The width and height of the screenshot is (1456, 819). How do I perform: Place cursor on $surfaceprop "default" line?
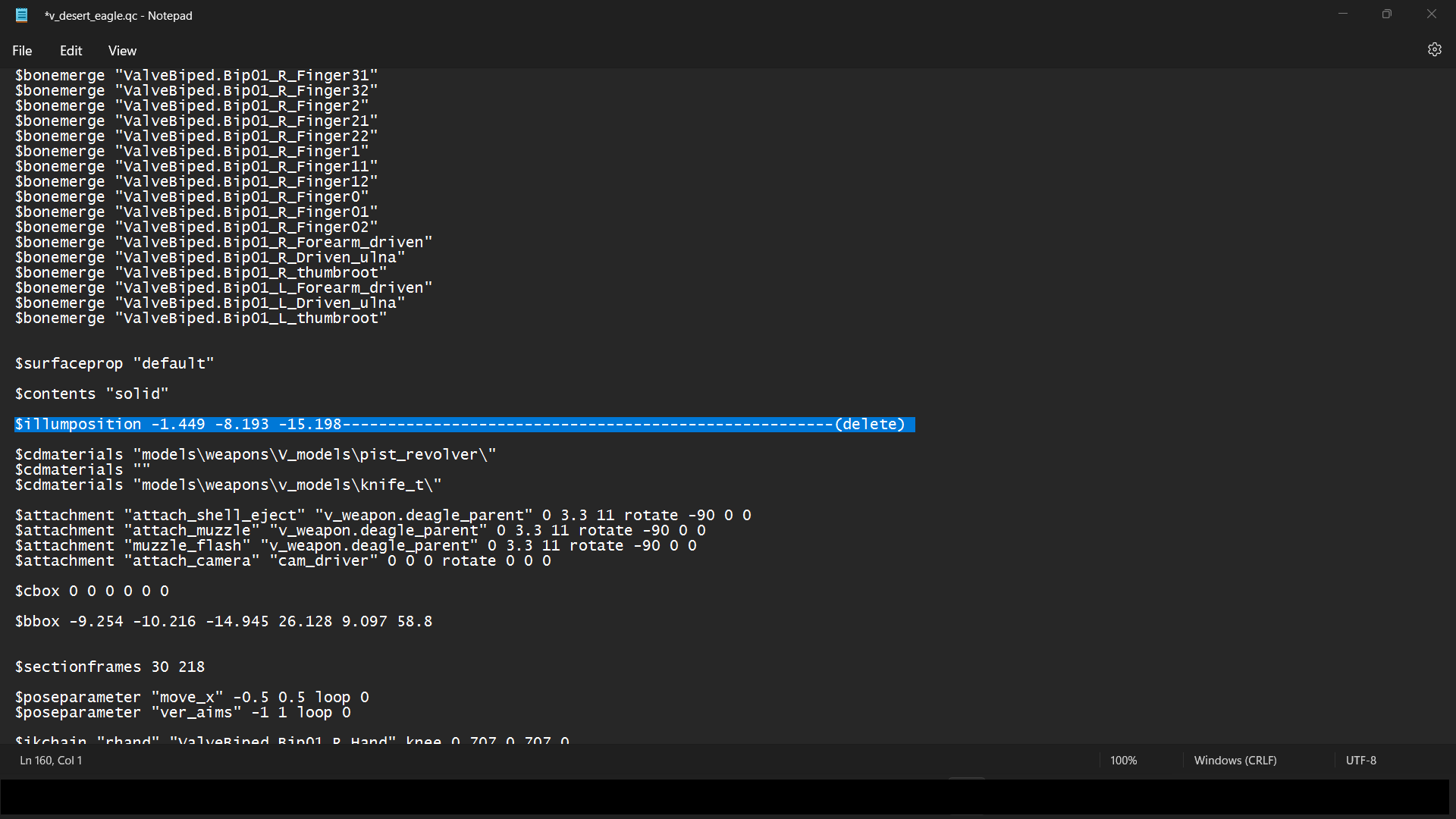pyautogui.click(x=115, y=364)
